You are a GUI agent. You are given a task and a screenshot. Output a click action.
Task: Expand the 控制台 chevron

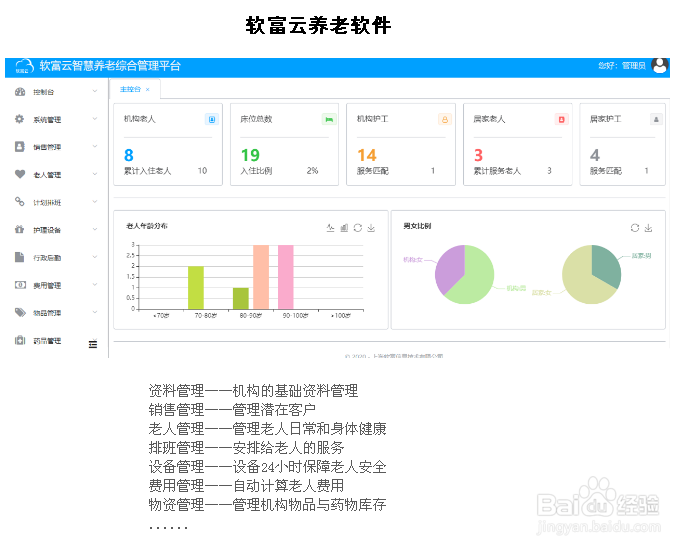[95, 91]
